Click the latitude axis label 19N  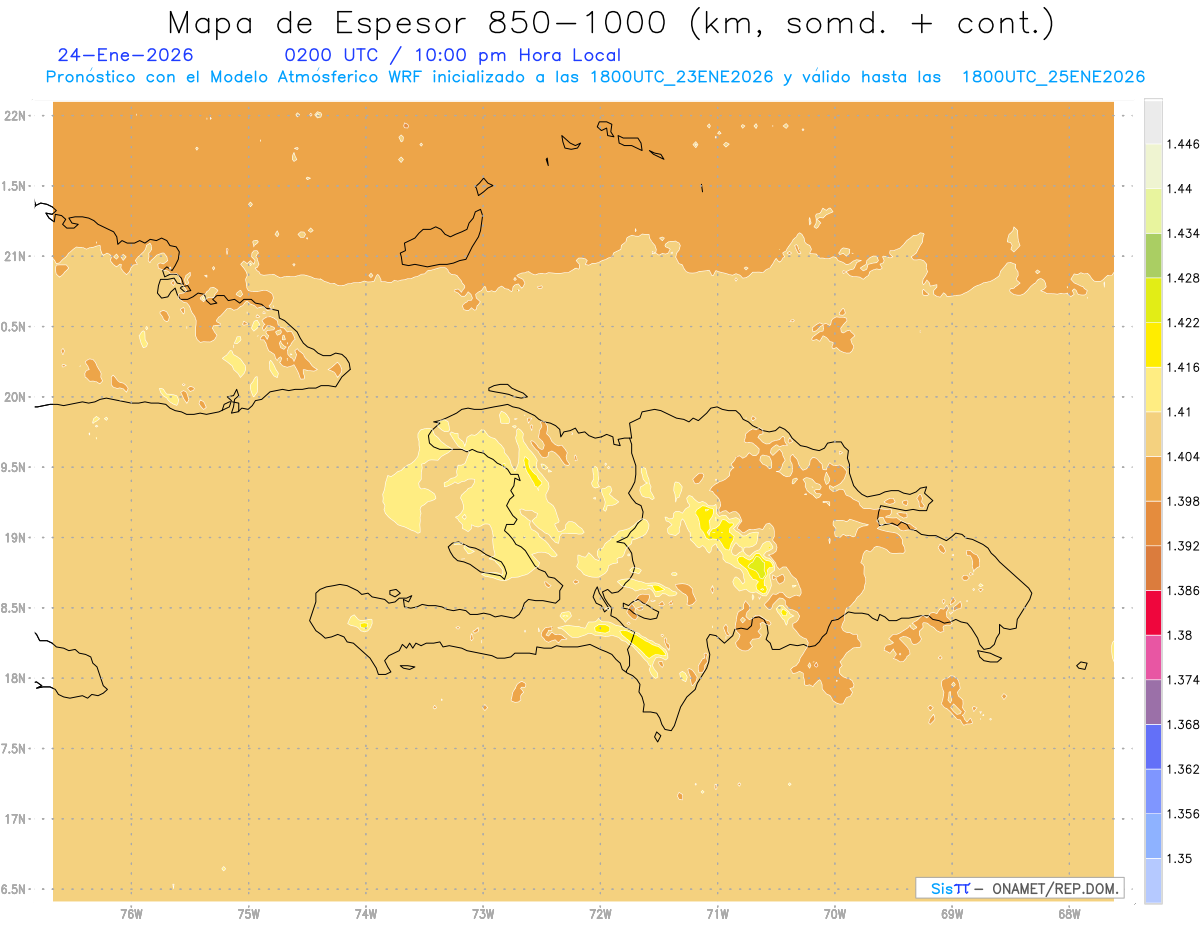(15, 538)
